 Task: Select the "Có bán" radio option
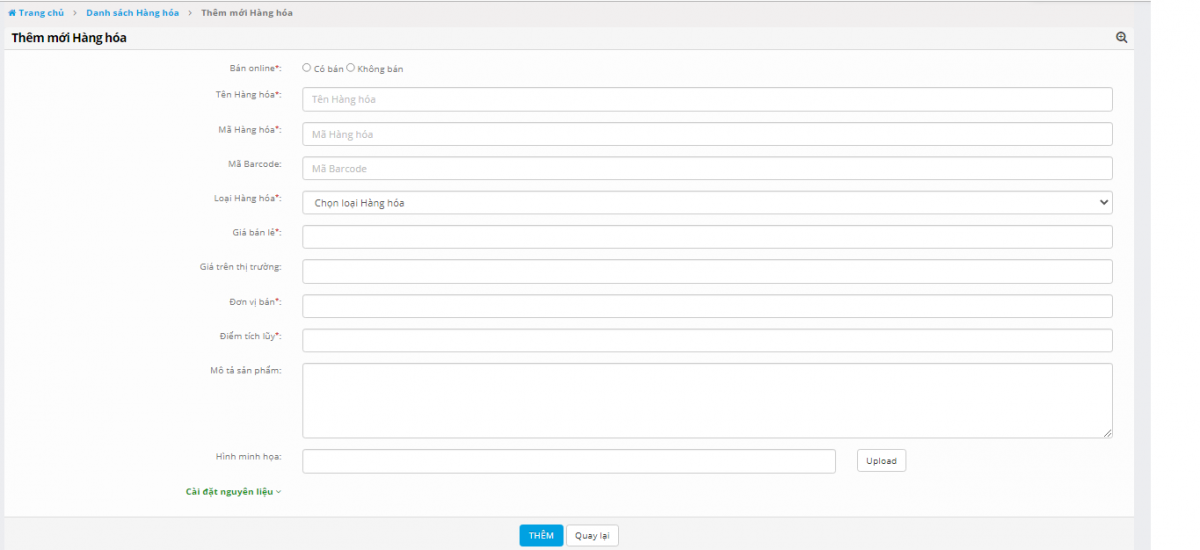coord(307,68)
